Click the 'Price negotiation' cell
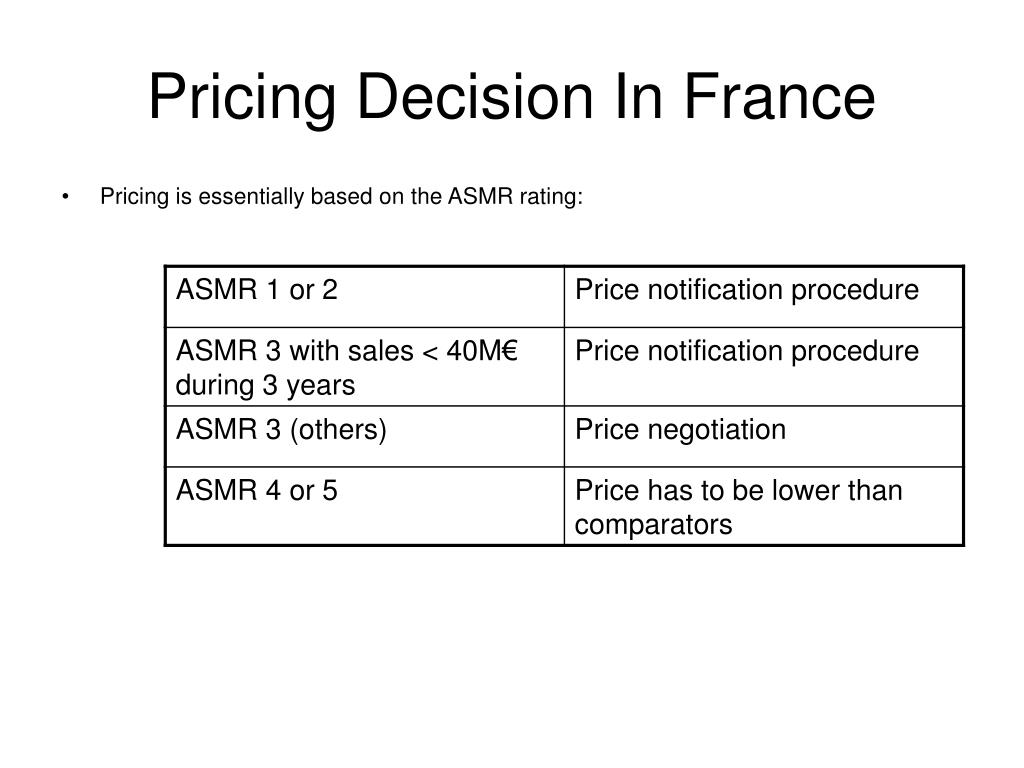Viewport: 1024px width, 768px height. click(763, 436)
